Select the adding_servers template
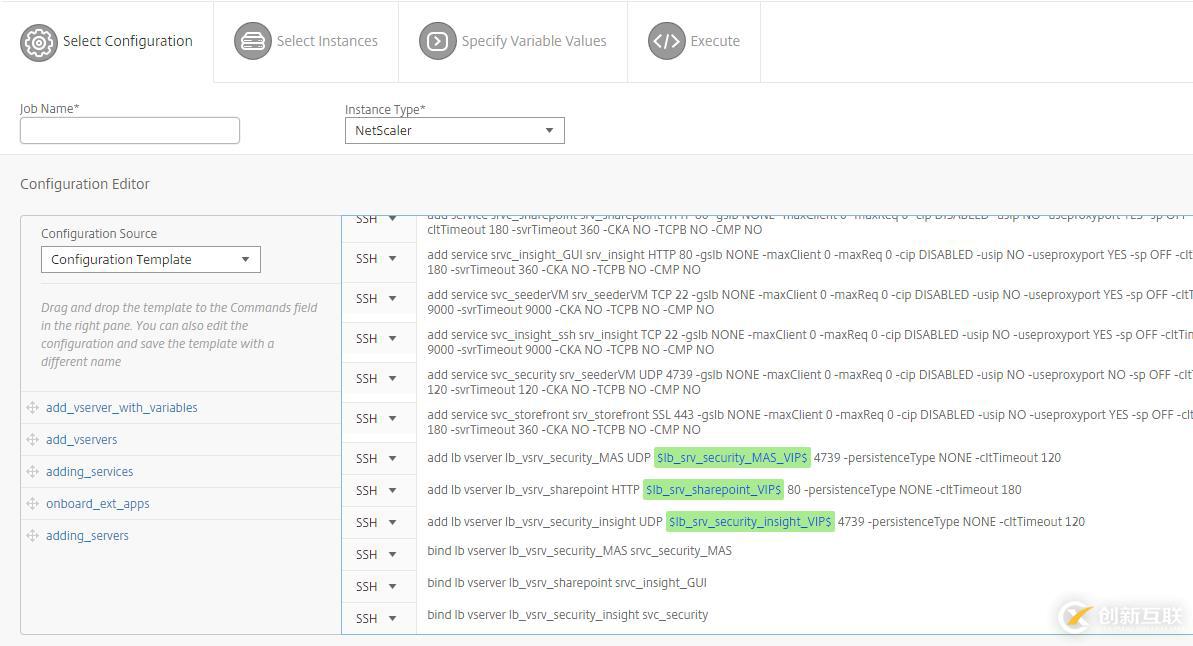Screen dimensions: 1193x646 (x=87, y=536)
